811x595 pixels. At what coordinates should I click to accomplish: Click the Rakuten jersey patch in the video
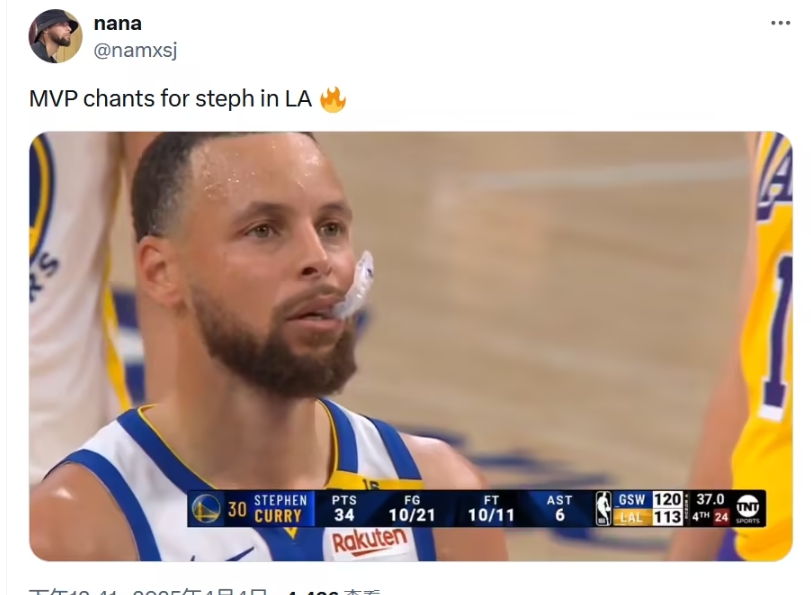pyautogui.click(x=370, y=542)
